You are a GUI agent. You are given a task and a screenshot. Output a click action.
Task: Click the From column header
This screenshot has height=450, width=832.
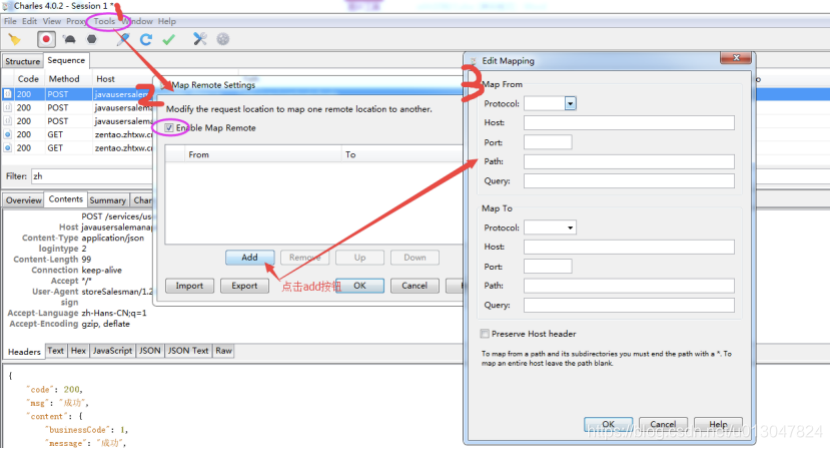tap(198, 154)
